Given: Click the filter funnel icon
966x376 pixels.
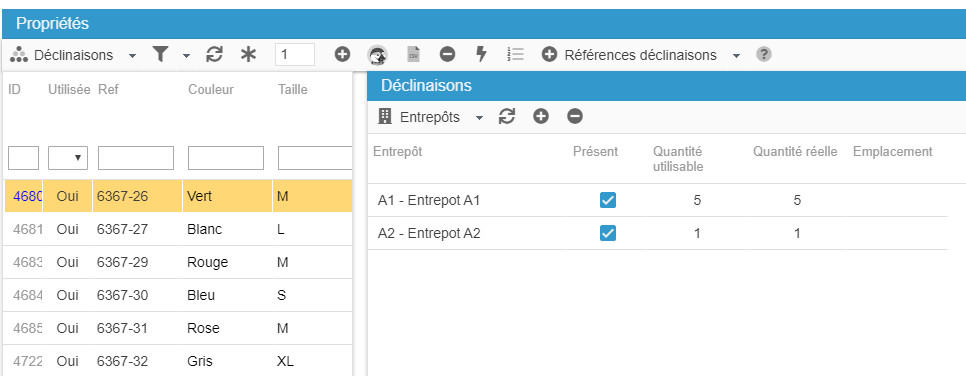Looking at the screenshot, I should coord(160,55).
